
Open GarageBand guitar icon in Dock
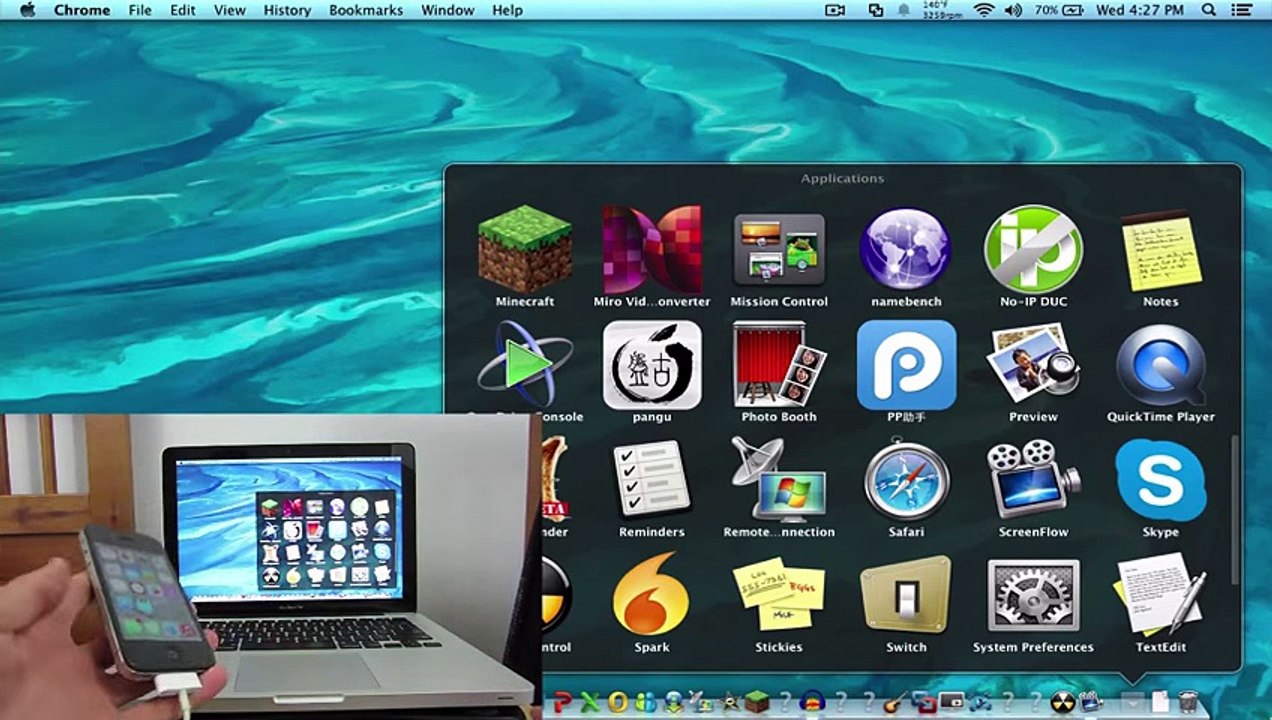[893, 702]
